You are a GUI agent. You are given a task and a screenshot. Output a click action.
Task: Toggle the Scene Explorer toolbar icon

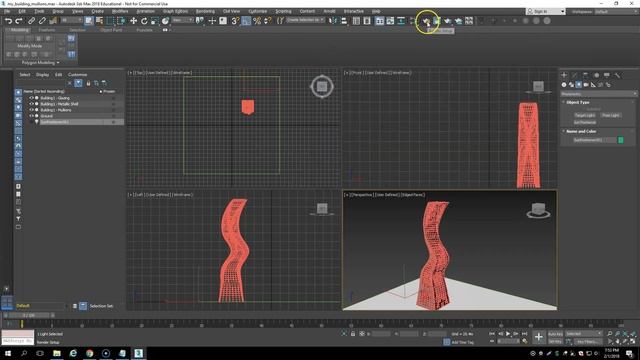click(x=356, y=21)
